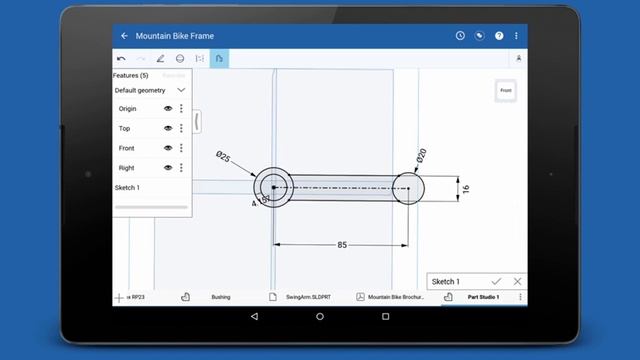Select Sketch 1 in the feature list
Screen dimensions: 640x360
127,188
